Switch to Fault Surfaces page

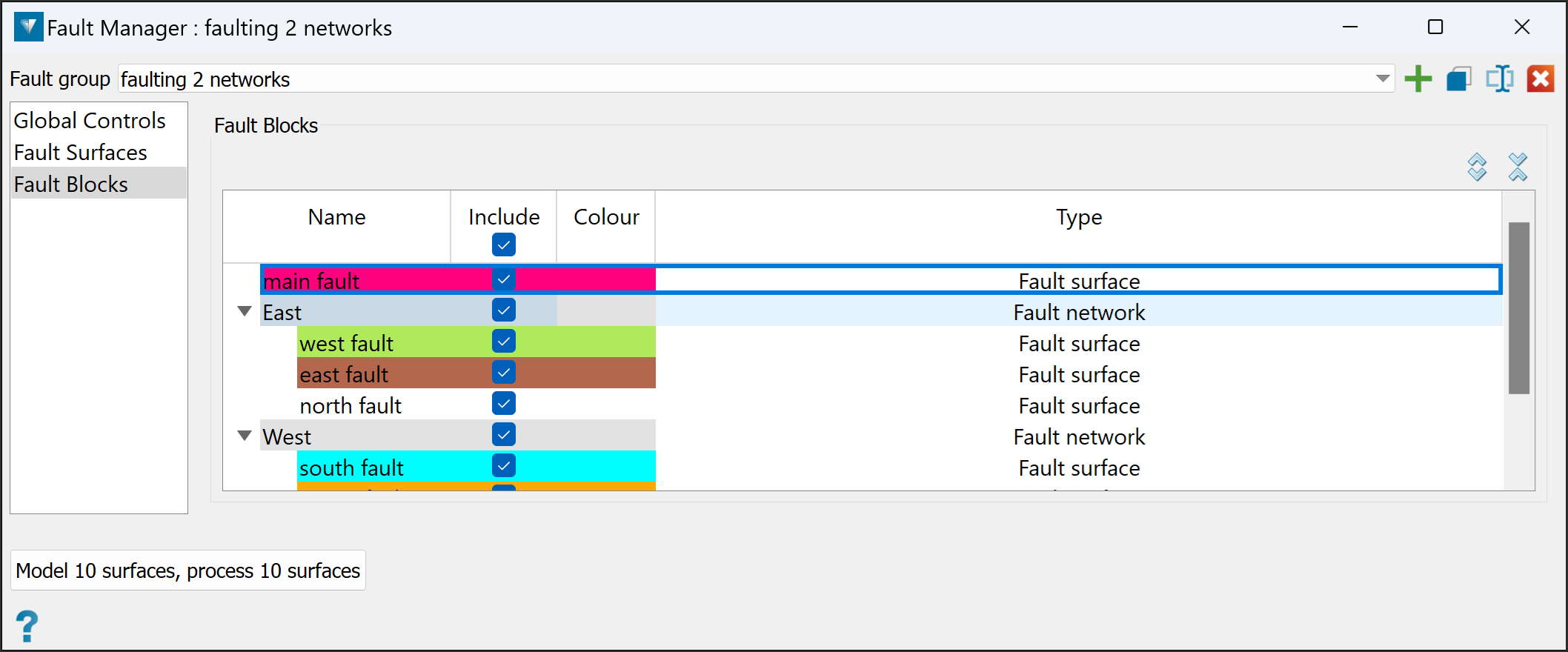coord(81,153)
